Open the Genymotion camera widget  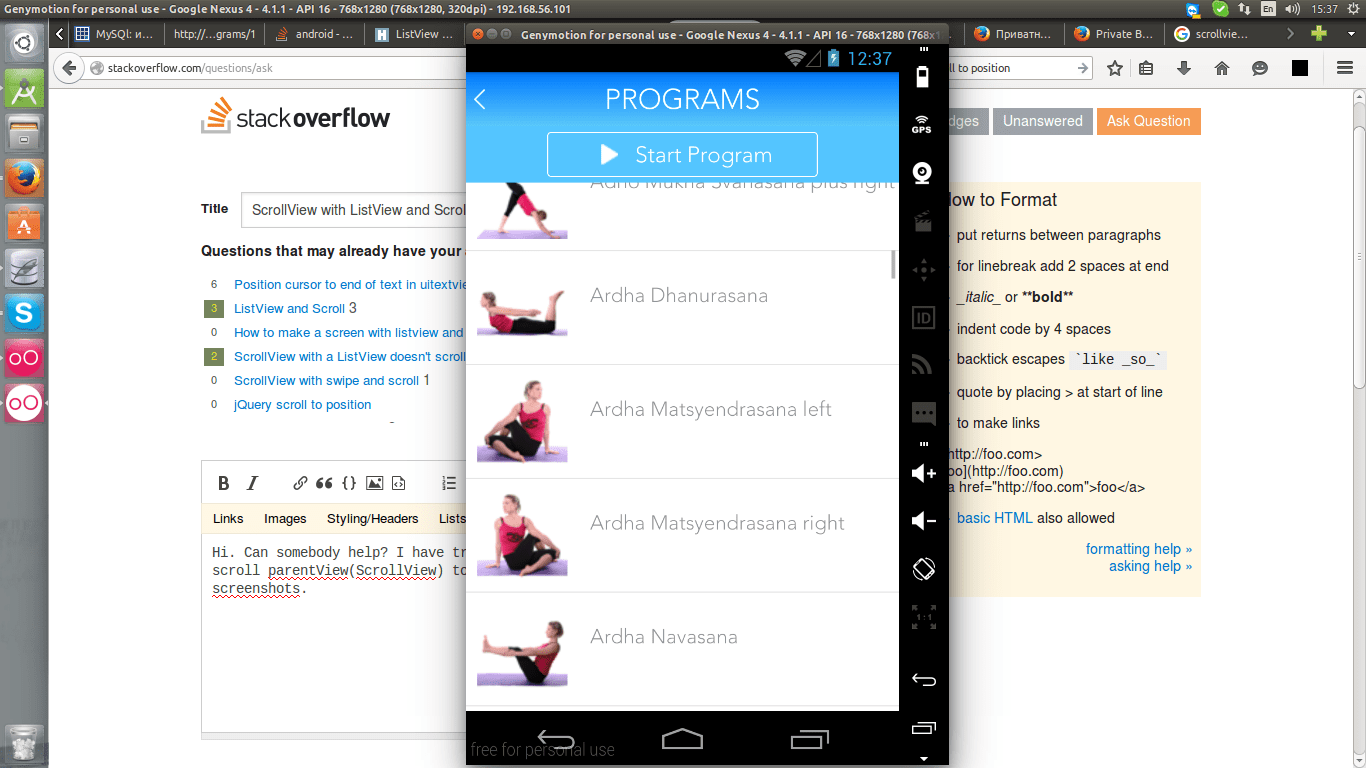[x=923, y=173]
